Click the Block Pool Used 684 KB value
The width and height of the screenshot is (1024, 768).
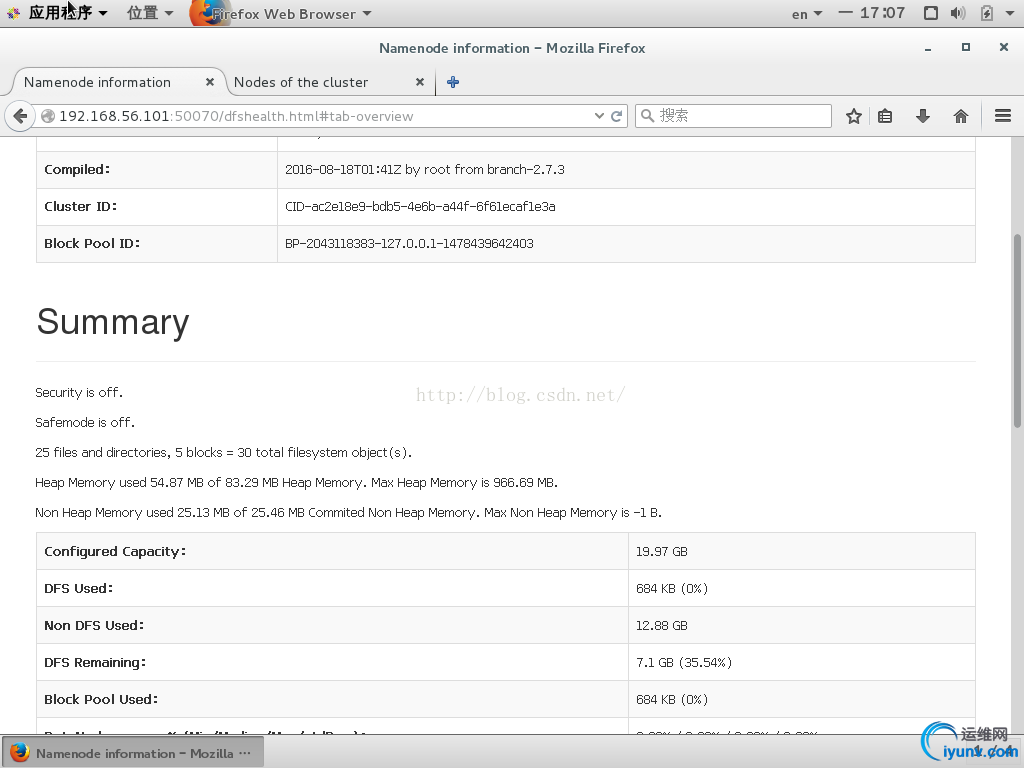pyautogui.click(x=672, y=699)
